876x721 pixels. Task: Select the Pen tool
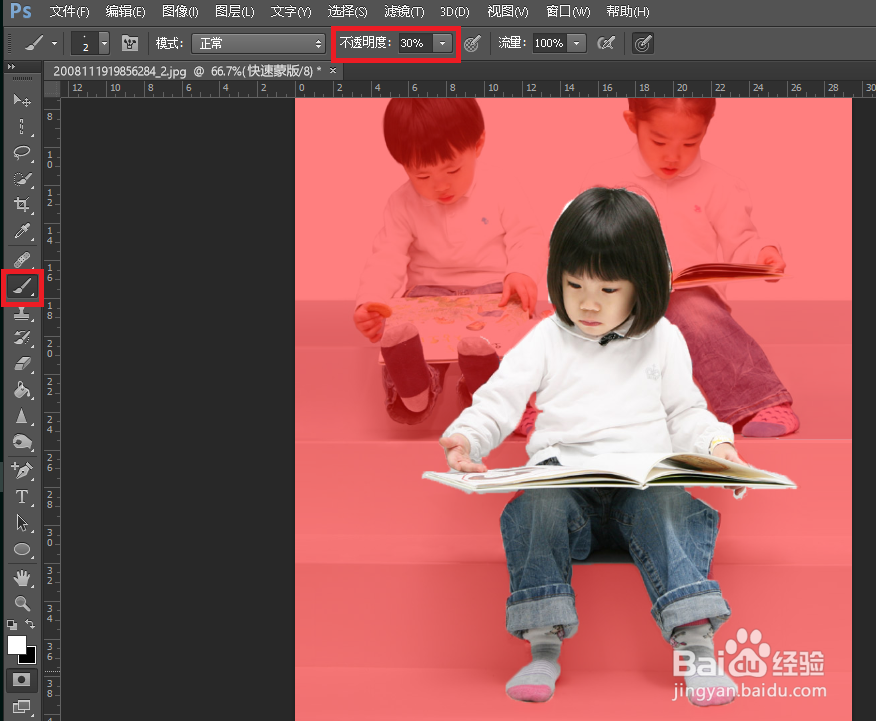coord(22,471)
